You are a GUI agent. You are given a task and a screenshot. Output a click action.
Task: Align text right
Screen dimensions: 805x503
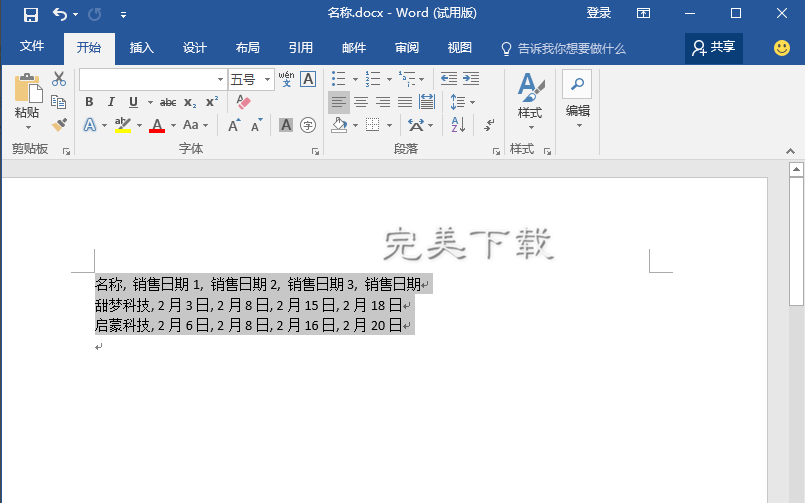383,102
